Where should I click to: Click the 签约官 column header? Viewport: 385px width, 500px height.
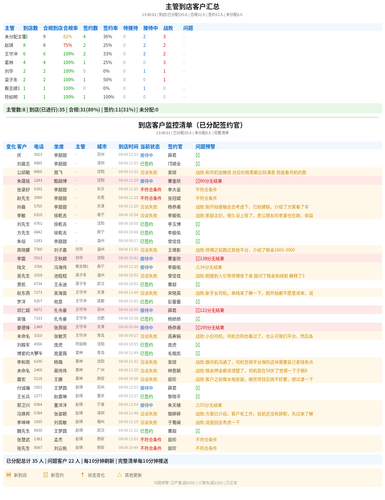[175, 147]
